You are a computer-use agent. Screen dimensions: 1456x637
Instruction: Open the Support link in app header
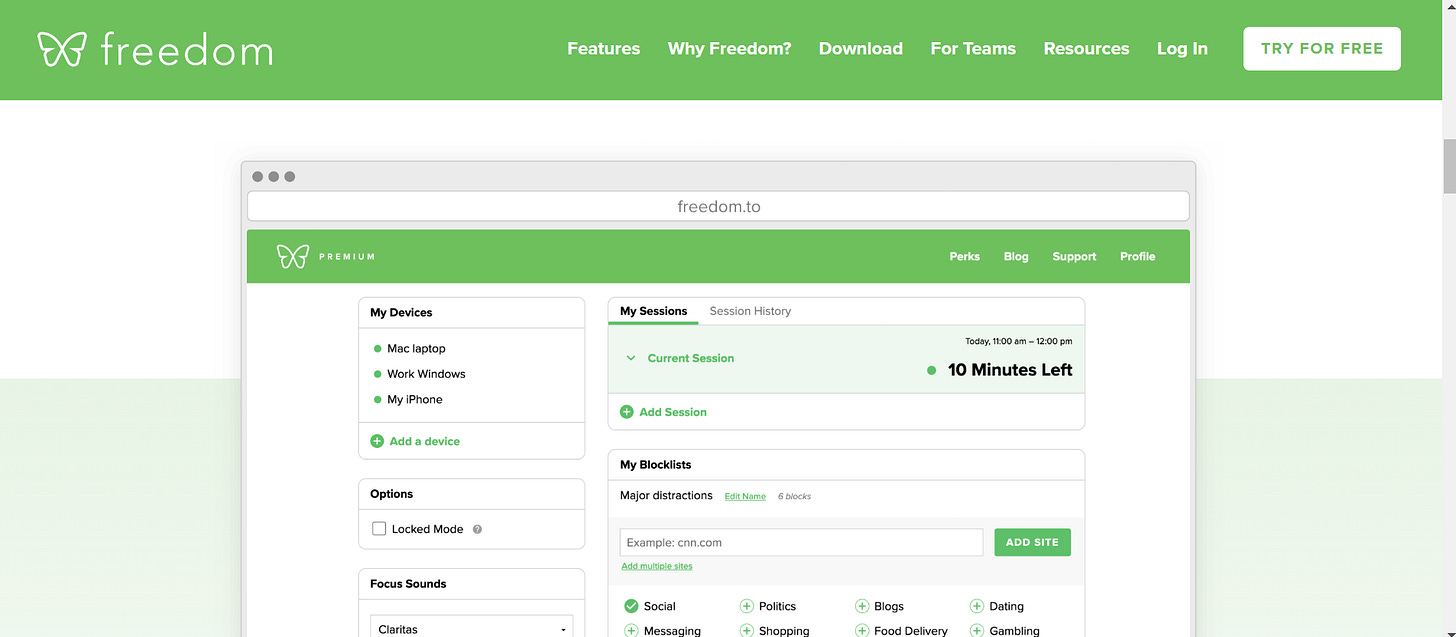[x=1074, y=257]
